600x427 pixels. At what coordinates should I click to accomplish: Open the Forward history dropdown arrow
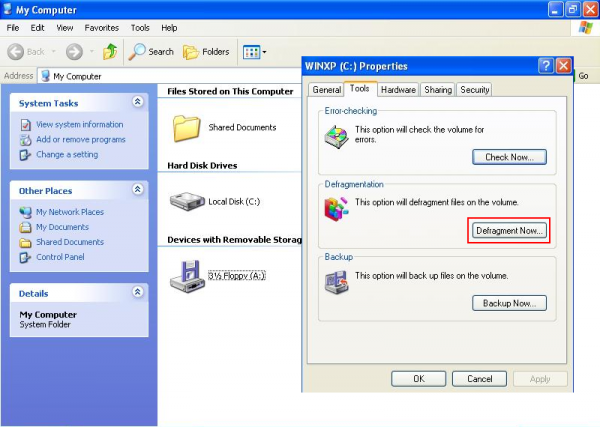pyautogui.click(x=91, y=51)
